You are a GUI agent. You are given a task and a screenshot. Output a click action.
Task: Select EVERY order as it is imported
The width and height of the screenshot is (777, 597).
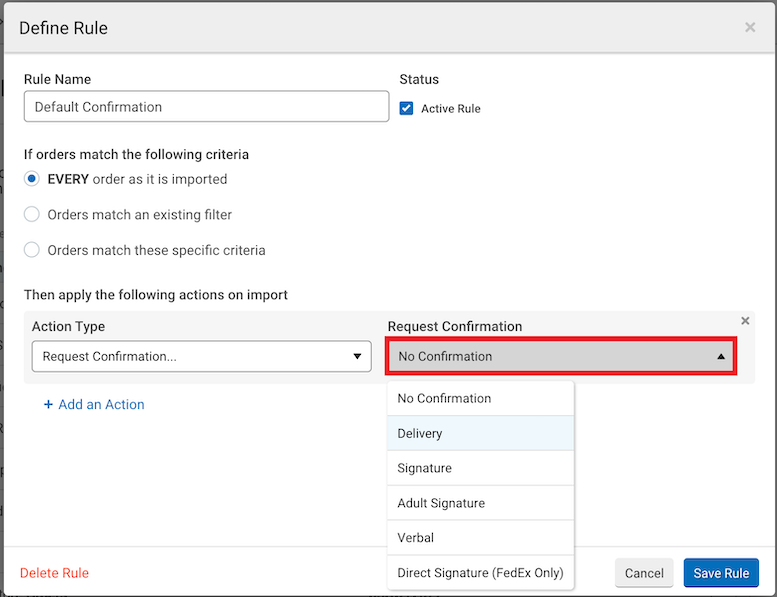[32, 179]
